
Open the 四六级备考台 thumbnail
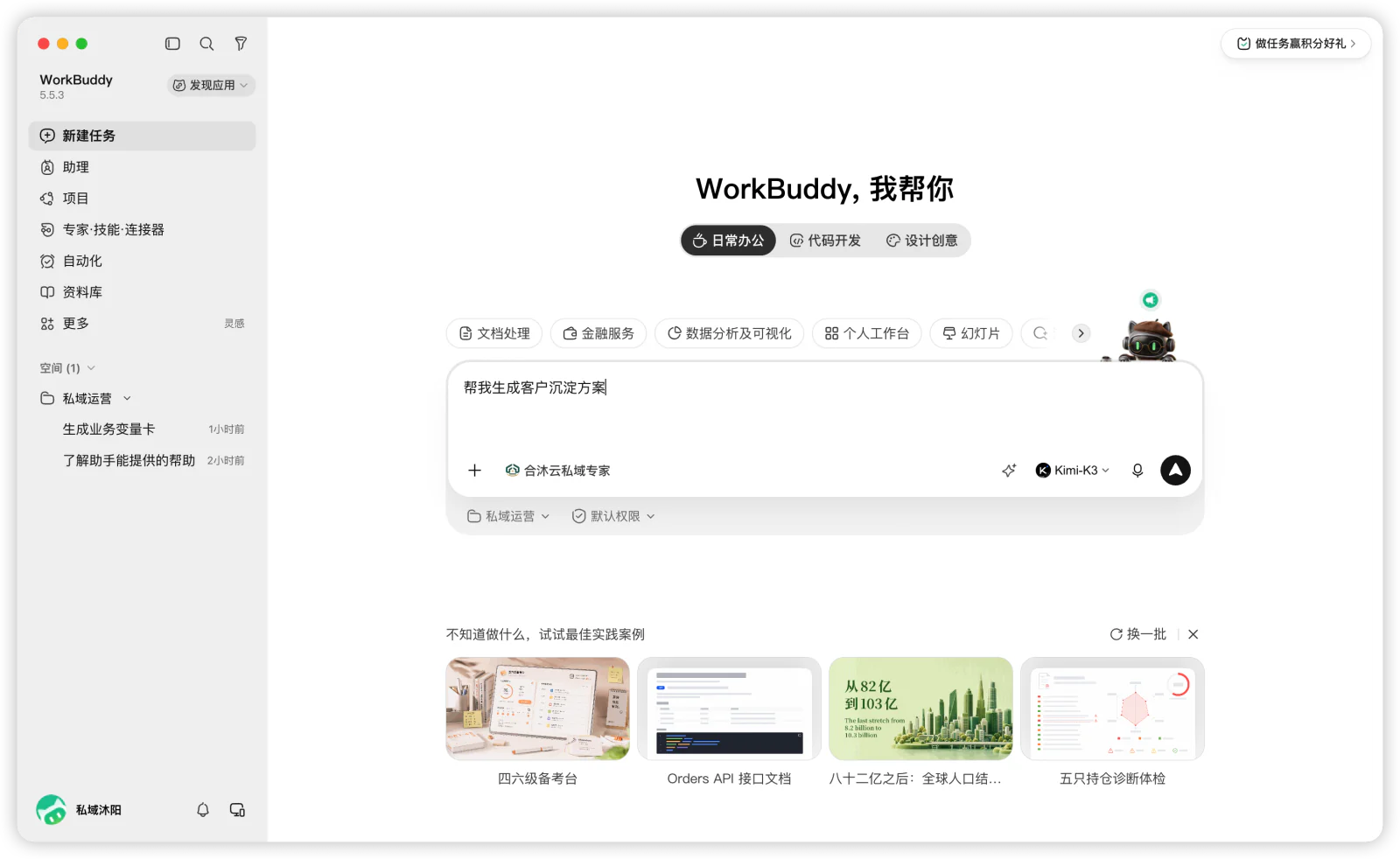538,709
